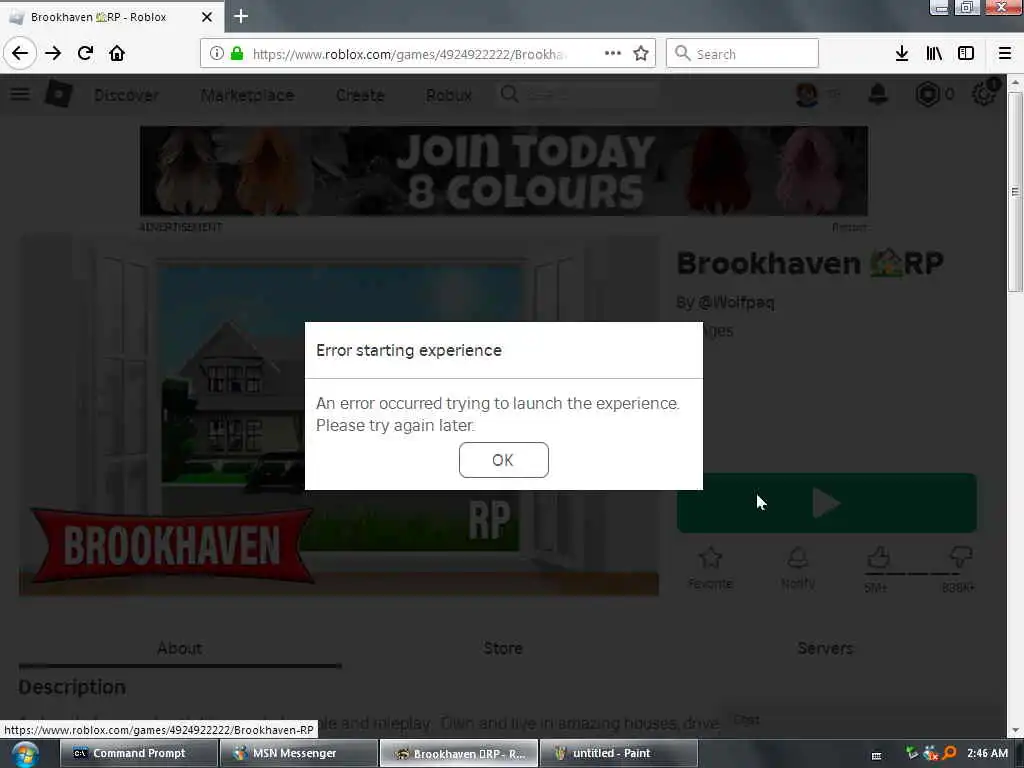Image resolution: width=1024 pixels, height=768 pixels.
Task: Click the green Play button
Action: [827, 503]
